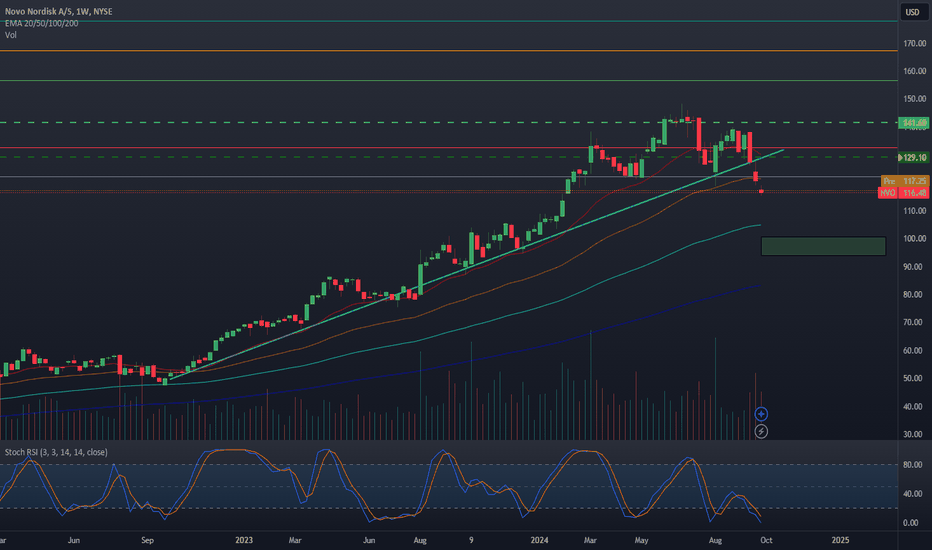Click the 110.00 price axis value
This screenshot has height=550, width=932.
point(915,210)
